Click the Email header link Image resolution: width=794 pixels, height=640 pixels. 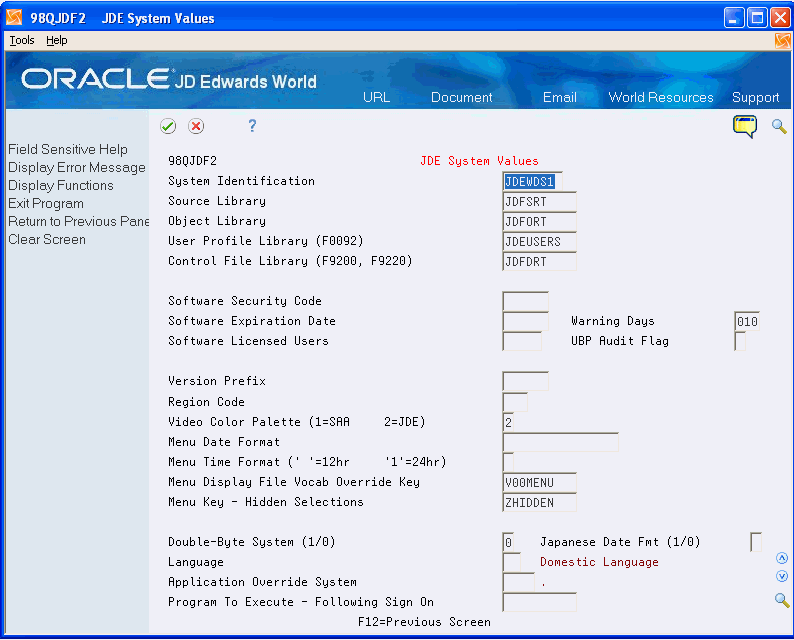click(x=560, y=97)
